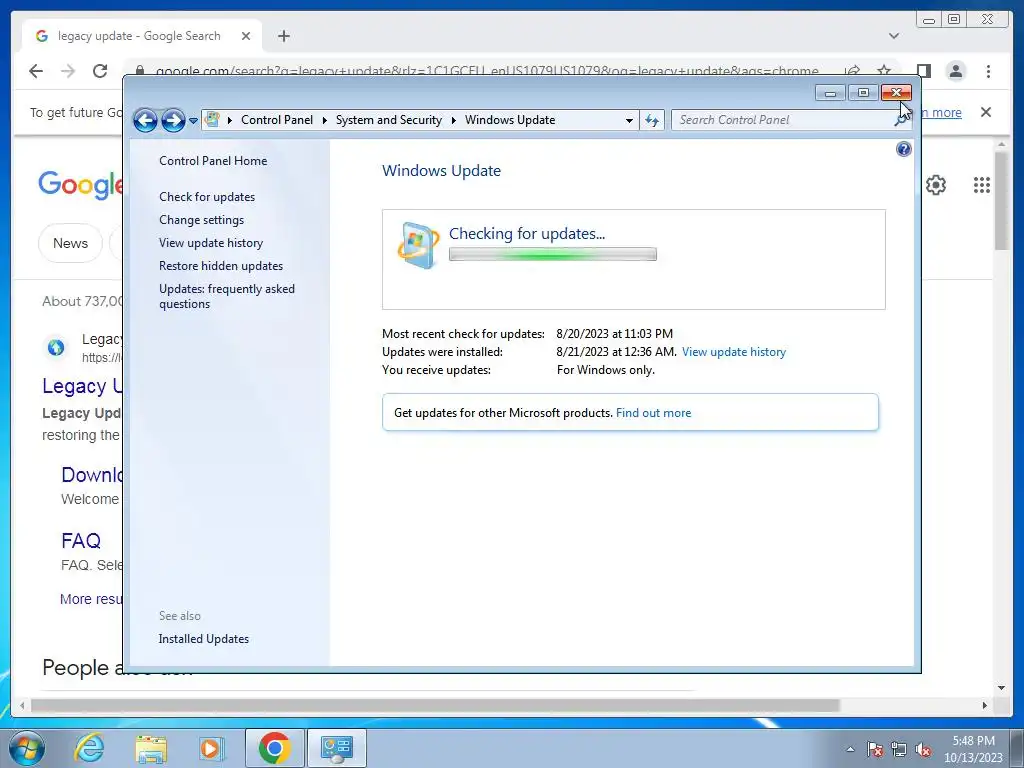Click Control Panel taskbar button

click(336, 748)
